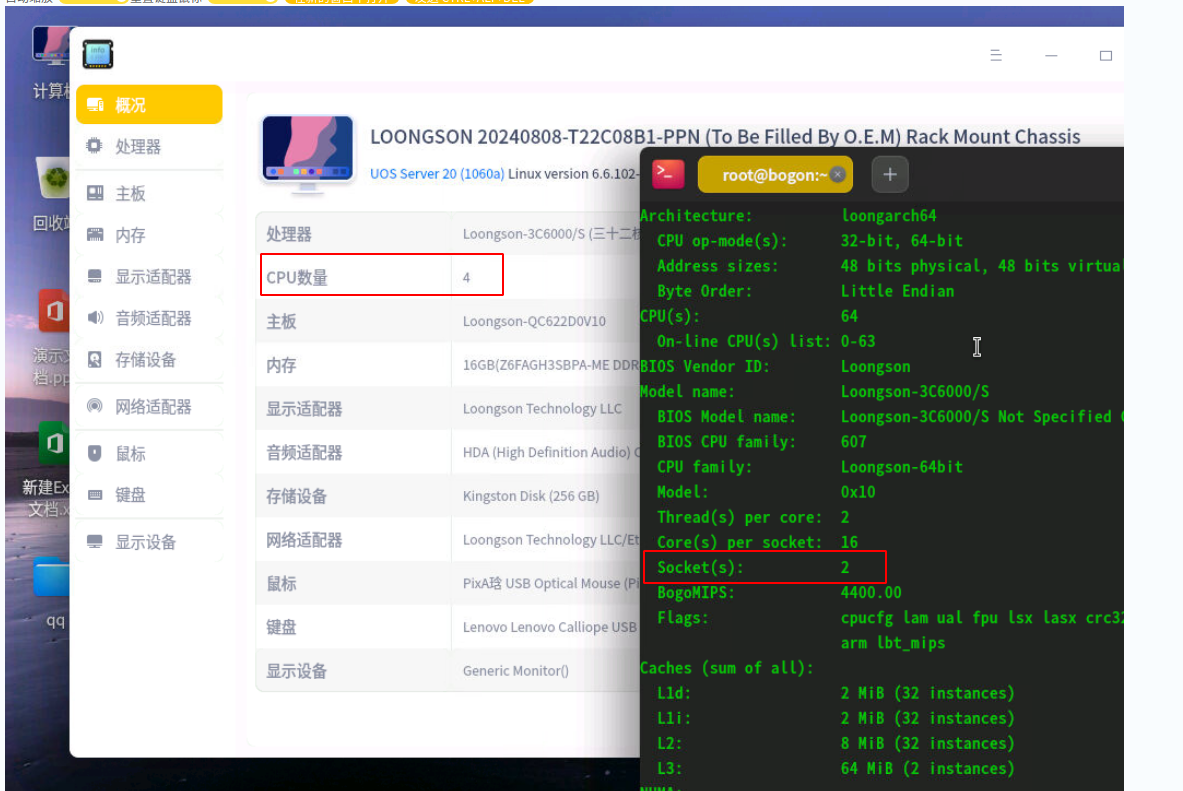Open the device manager hamburger menu

996,56
